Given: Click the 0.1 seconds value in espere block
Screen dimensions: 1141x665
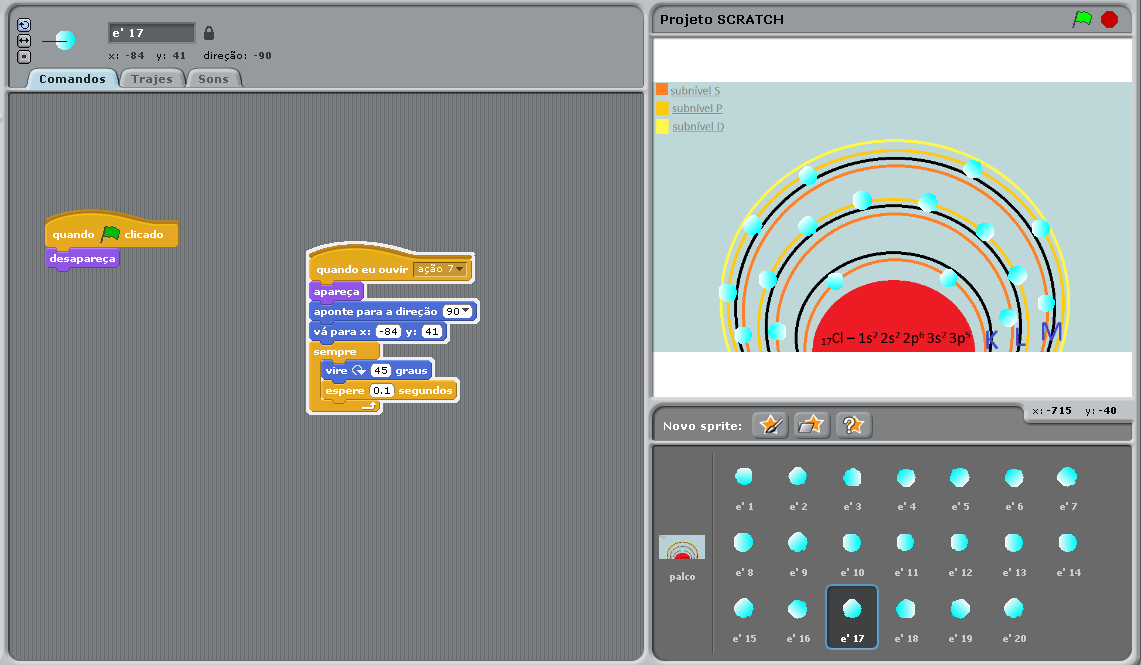Looking at the screenshot, I should click(381, 391).
